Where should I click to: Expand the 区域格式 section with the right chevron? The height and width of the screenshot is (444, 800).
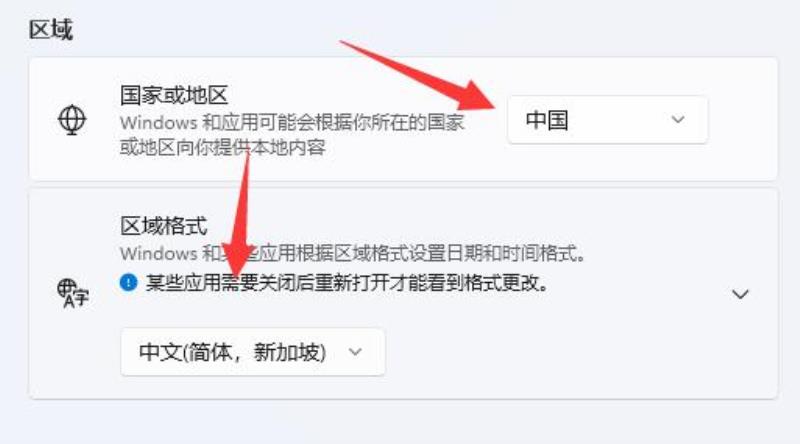(x=740, y=294)
